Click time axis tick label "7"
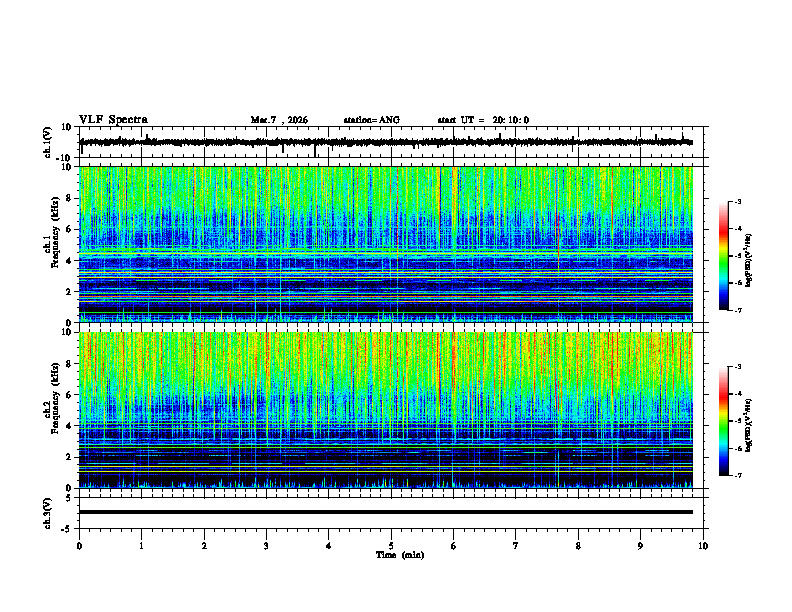The image size is (792, 612). tap(516, 546)
